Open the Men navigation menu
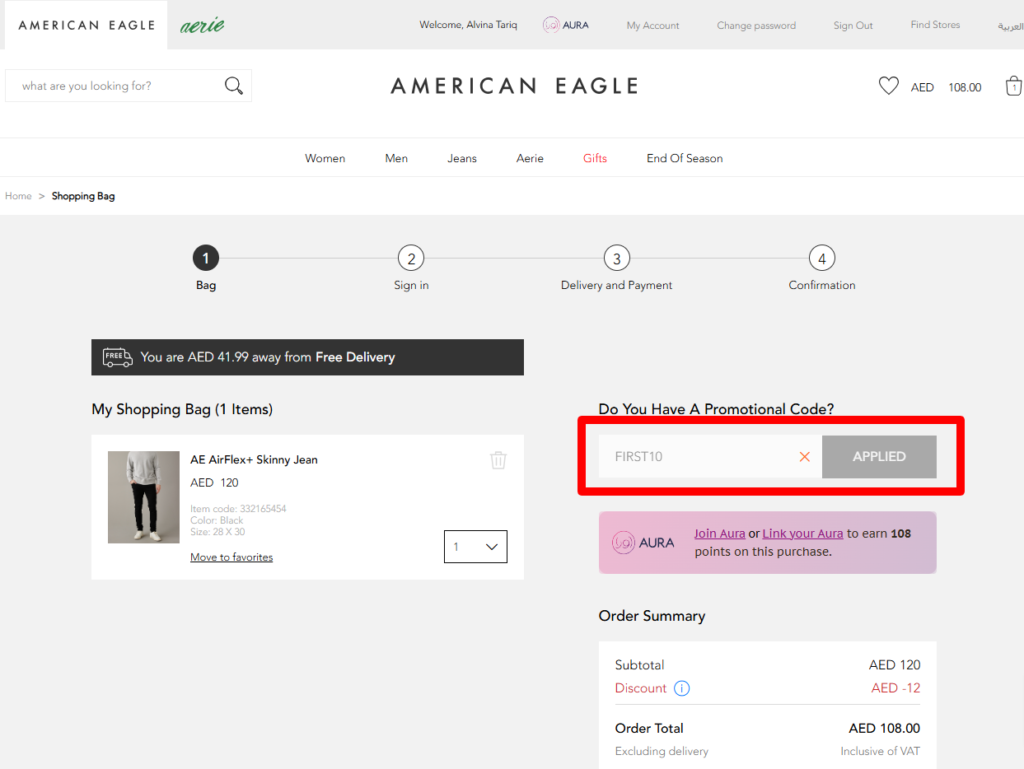 [x=396, y=157]
